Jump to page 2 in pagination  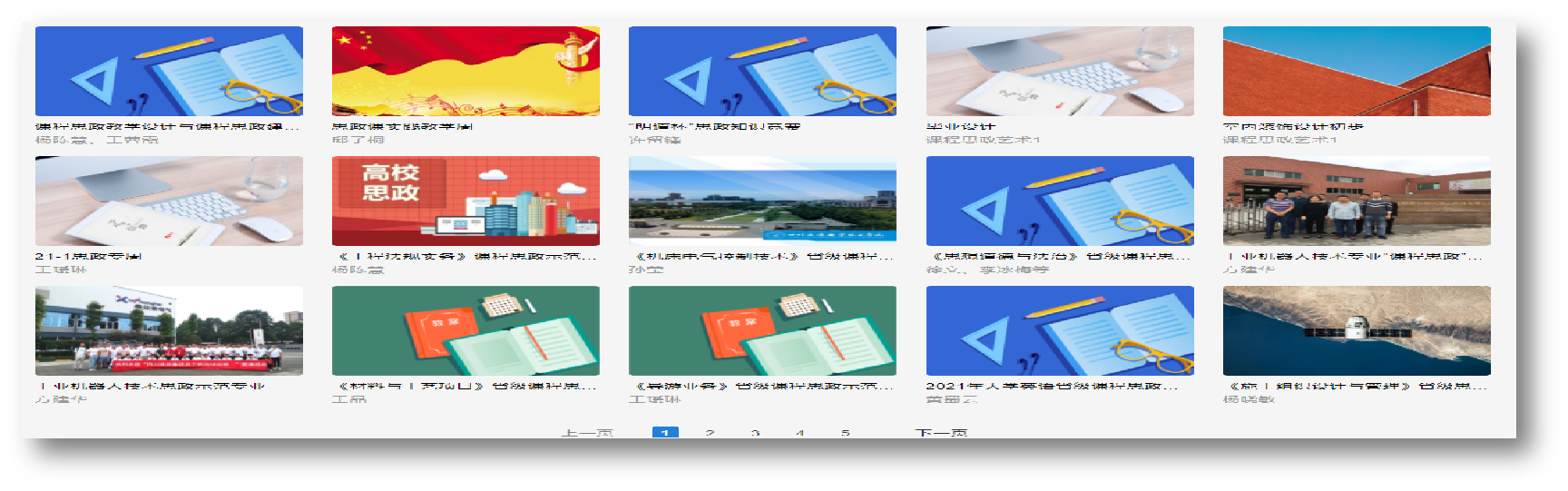pyautogui.click(x=710, y=433)
